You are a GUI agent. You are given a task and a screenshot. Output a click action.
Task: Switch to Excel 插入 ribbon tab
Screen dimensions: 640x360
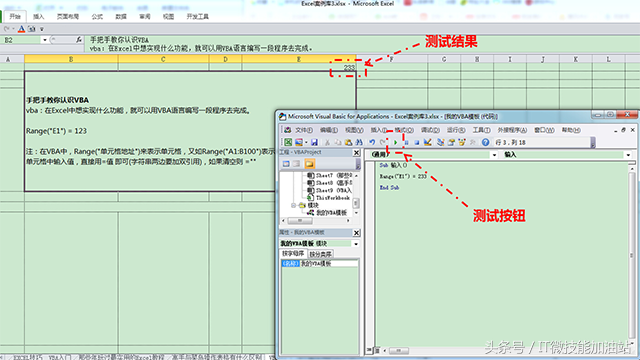39,17
